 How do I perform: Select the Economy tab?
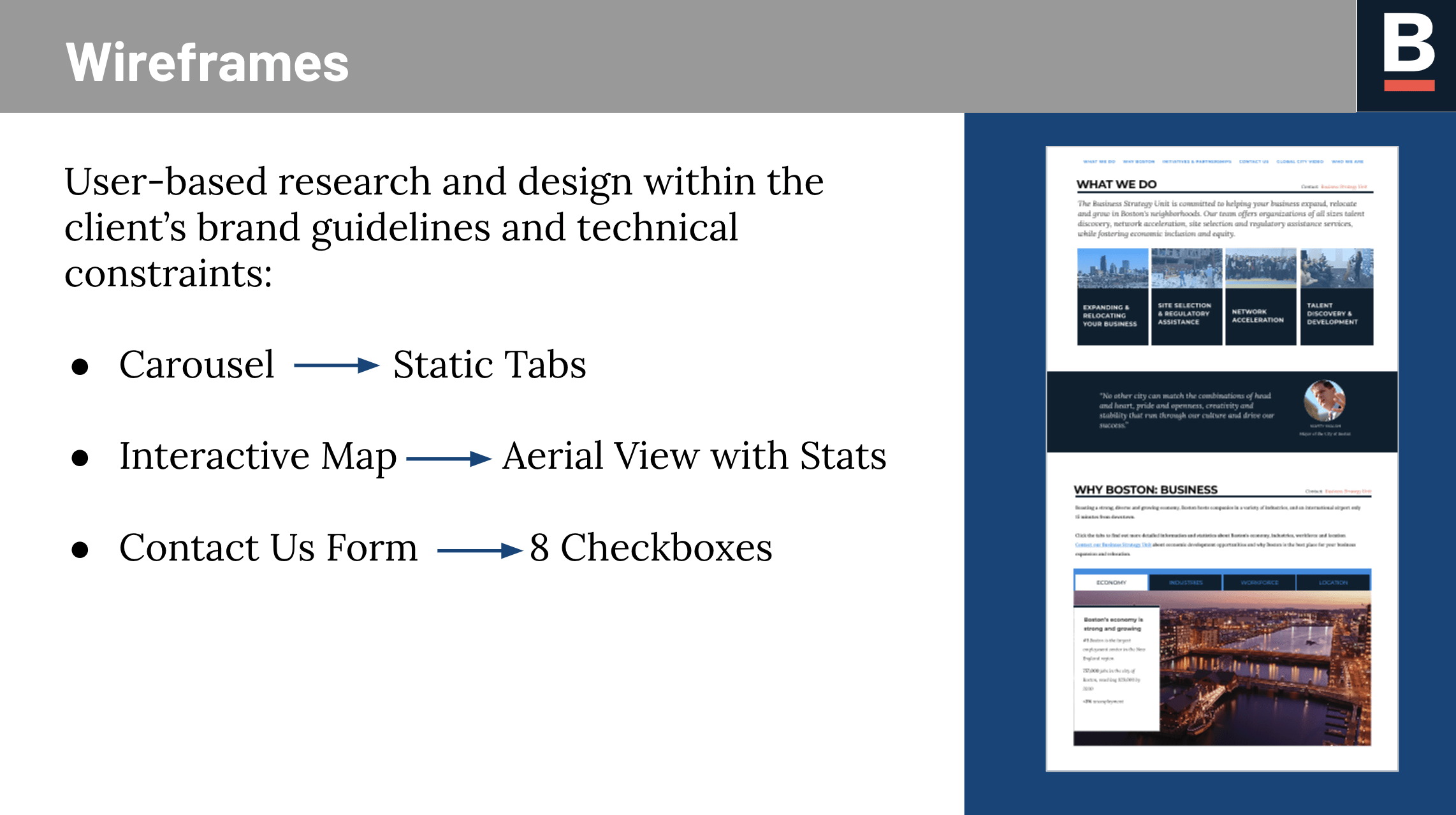(1111, 583)
